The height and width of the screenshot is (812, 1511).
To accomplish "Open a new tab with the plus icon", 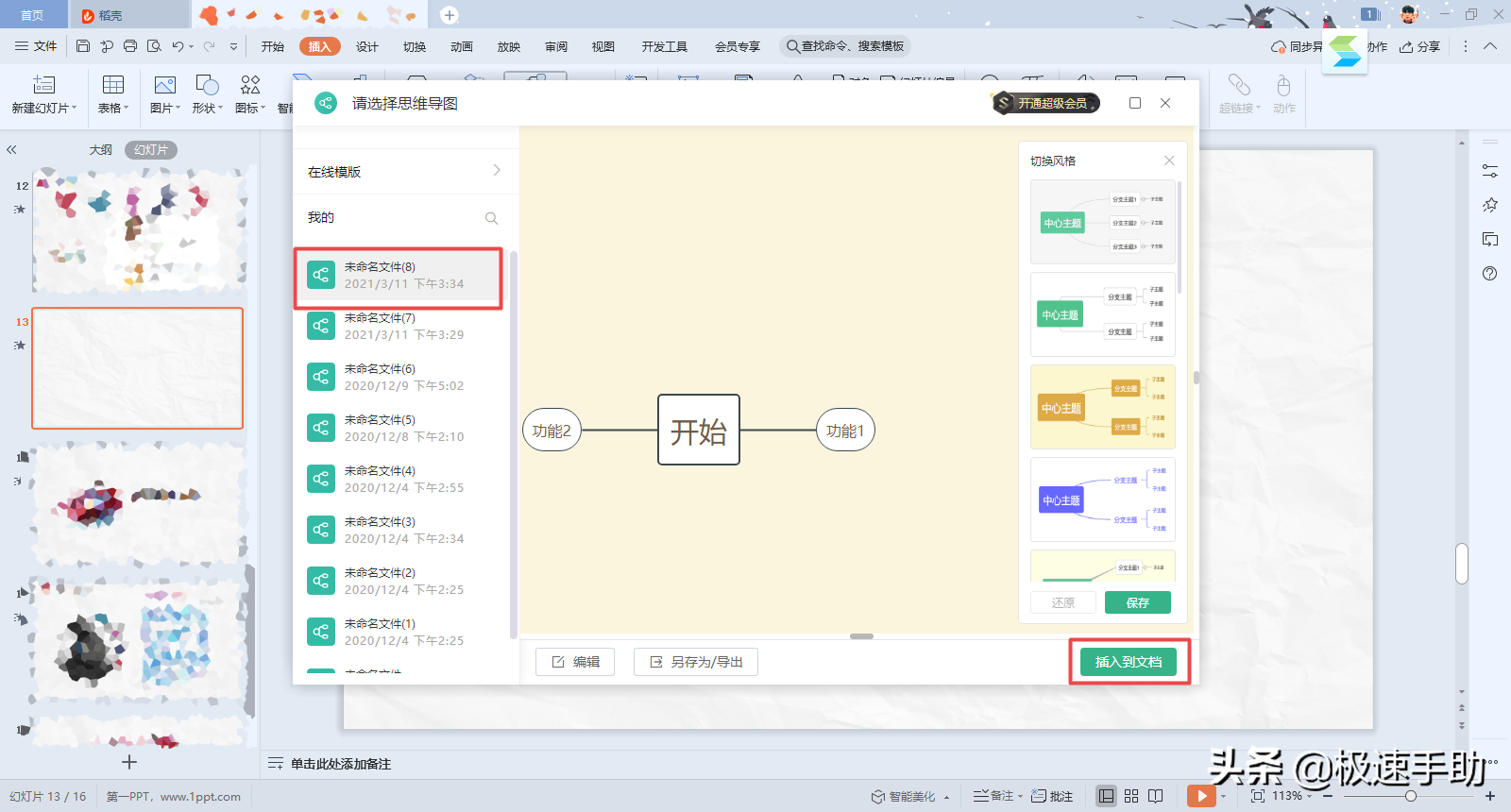I will [450, 15].
